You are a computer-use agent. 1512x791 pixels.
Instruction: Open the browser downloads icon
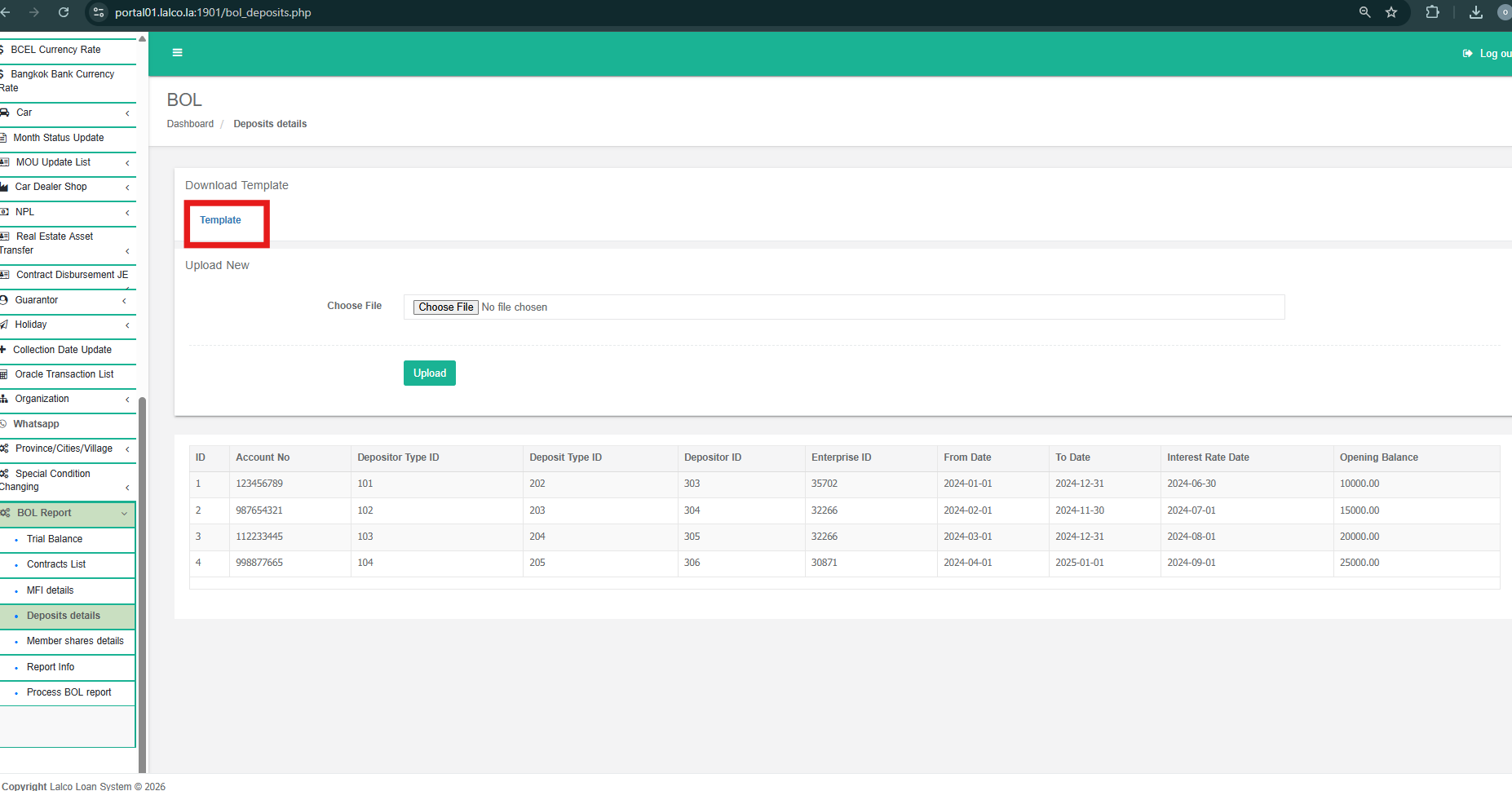(x=1475, y=12)
